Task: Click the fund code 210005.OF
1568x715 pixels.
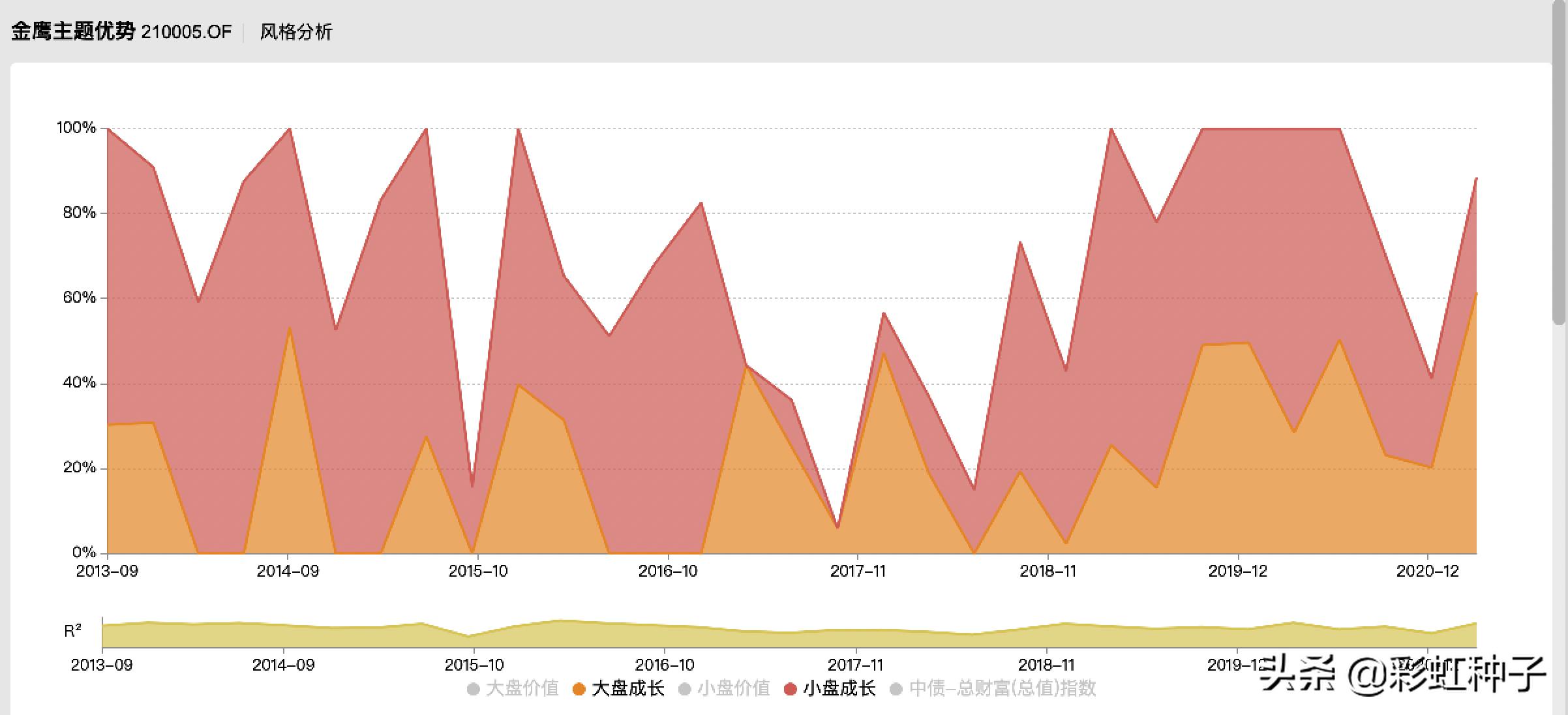Action: click(187, 32)
